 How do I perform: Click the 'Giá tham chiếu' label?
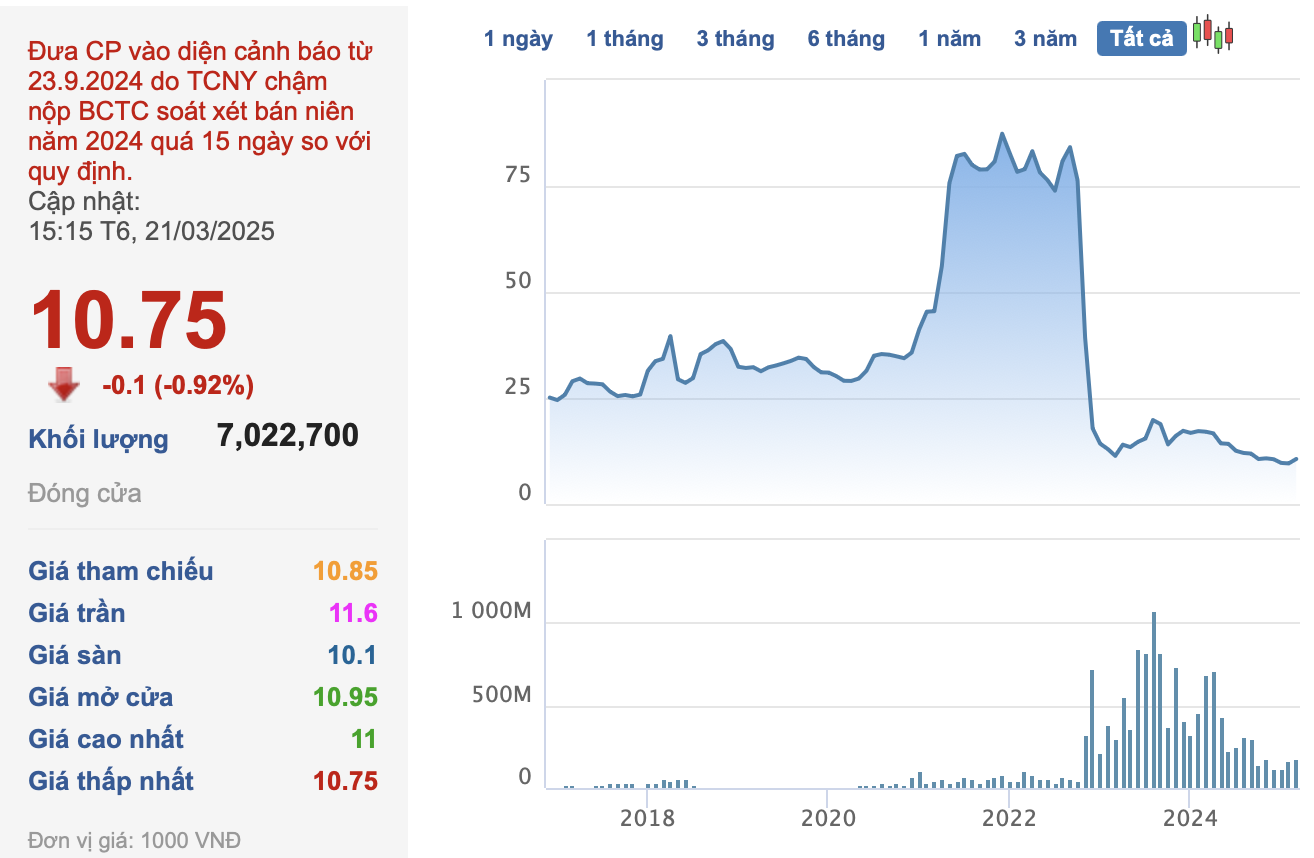click(121, 571)
